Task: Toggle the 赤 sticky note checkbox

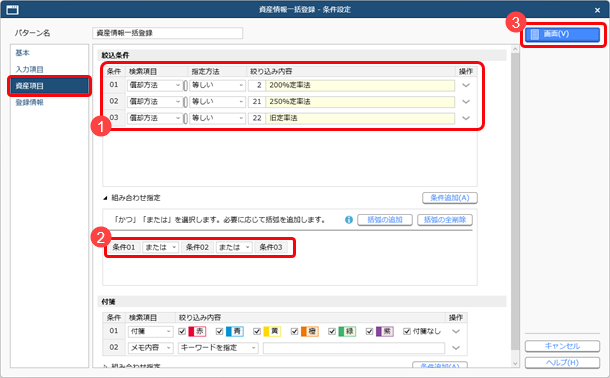Action: coord(182,331)
